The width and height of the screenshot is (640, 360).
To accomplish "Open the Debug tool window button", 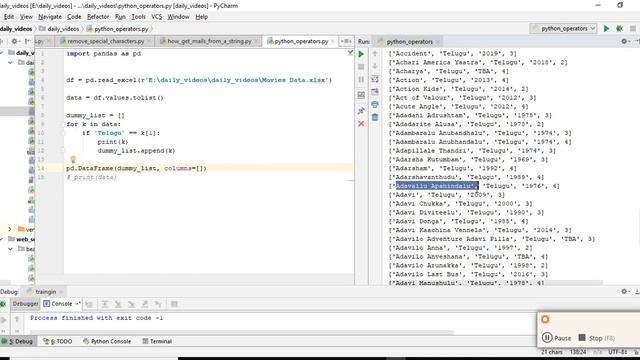I will tap(18, 341).
